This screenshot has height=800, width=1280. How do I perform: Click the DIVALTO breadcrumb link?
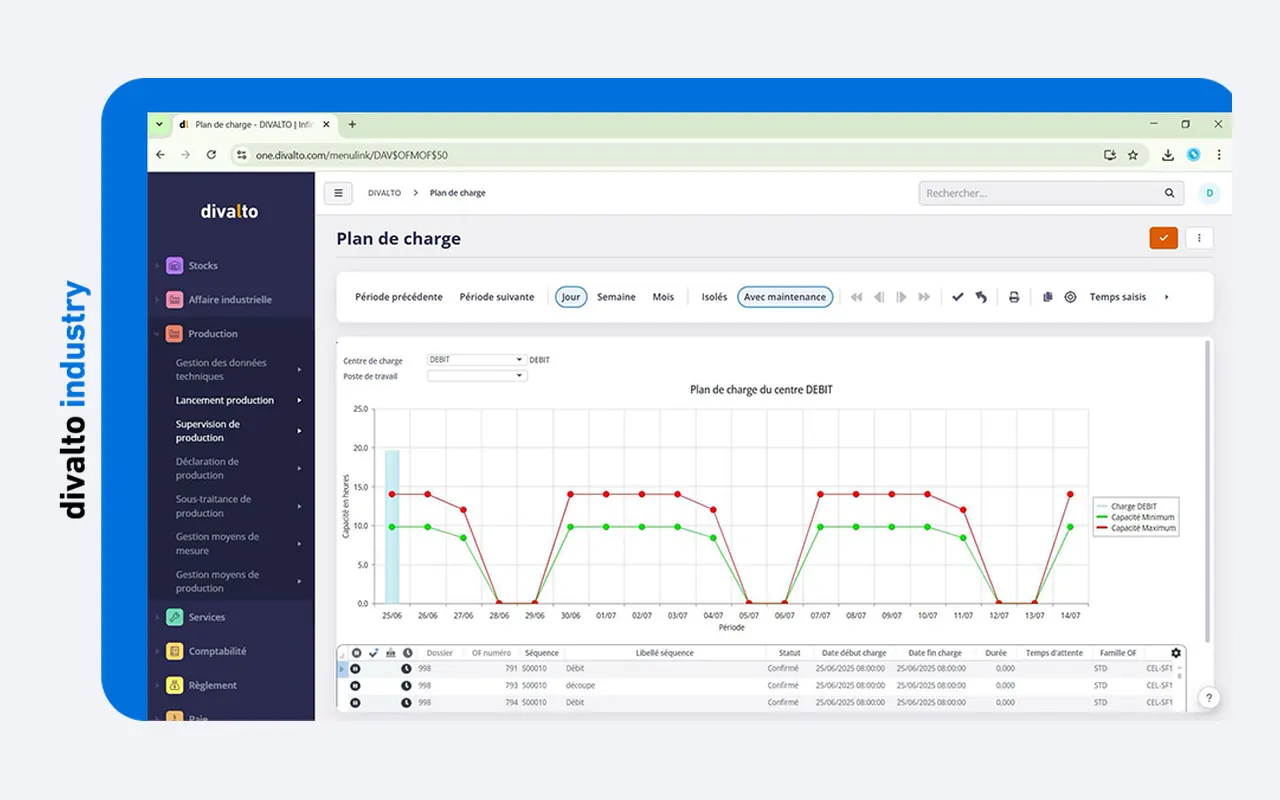(x=384, y=193)
